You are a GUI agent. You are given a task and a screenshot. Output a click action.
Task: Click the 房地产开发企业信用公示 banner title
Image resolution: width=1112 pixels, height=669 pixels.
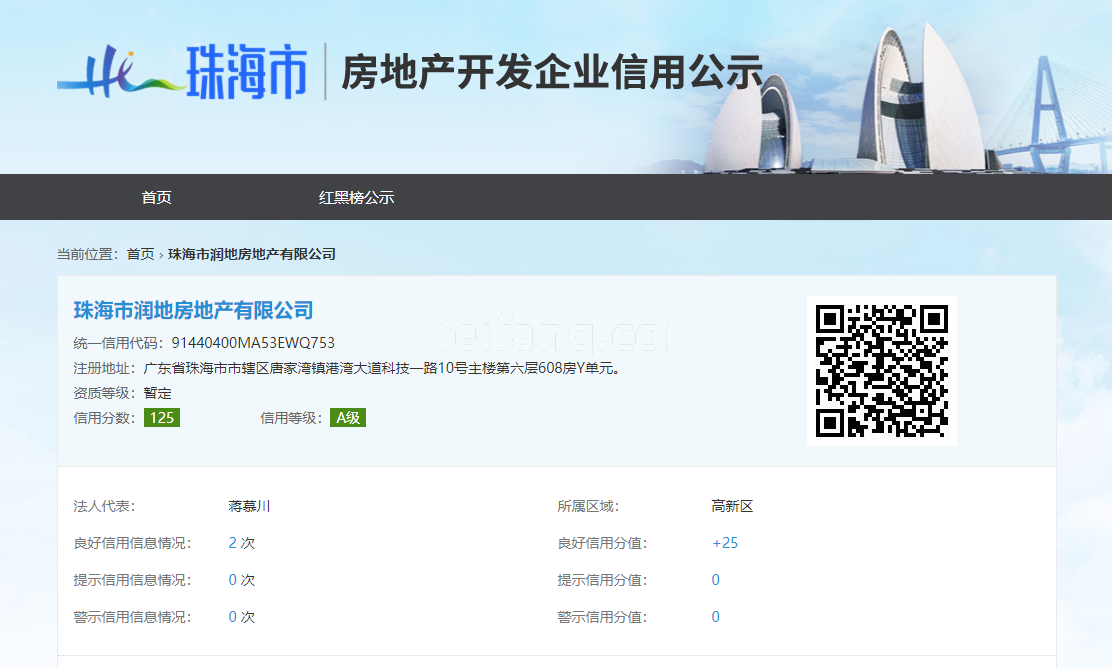pyautogui.click(x=552, y=68)
